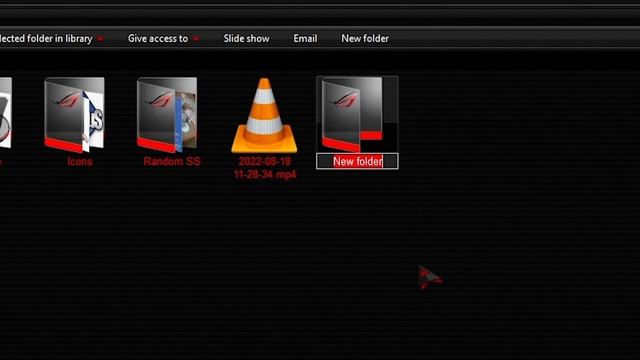640x360 pixels.
Task: Open selected folder in library dropdown
Action: click(51, 38)
